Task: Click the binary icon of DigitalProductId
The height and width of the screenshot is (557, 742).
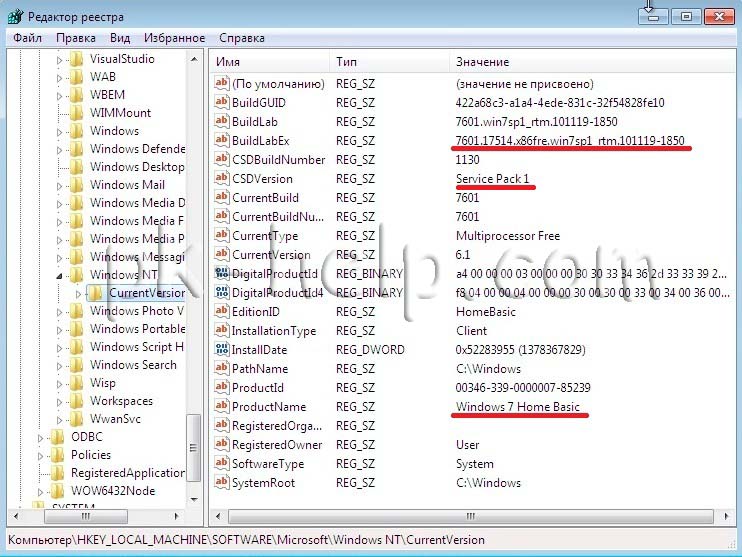Action: (221, 273)
